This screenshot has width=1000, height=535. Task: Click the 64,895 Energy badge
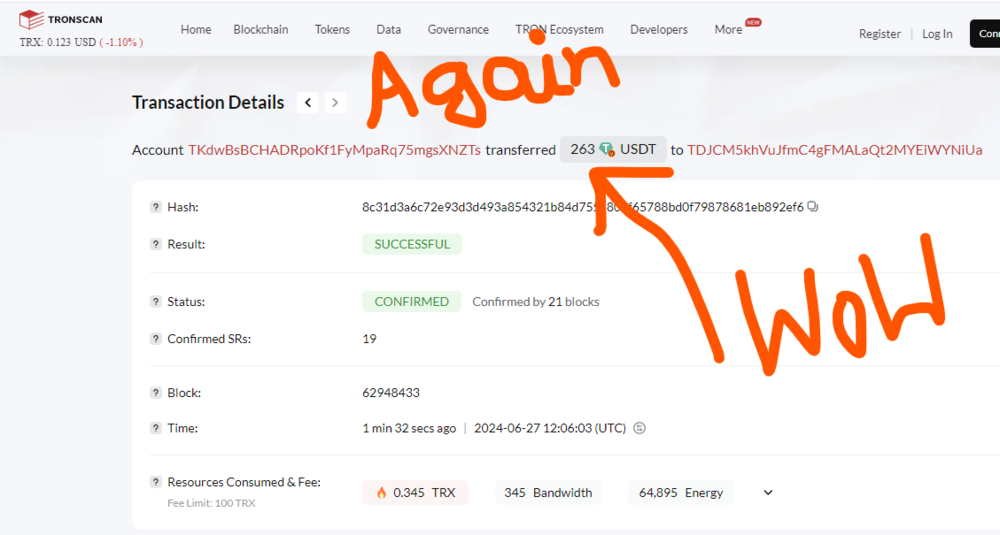[x=680, y=493]
